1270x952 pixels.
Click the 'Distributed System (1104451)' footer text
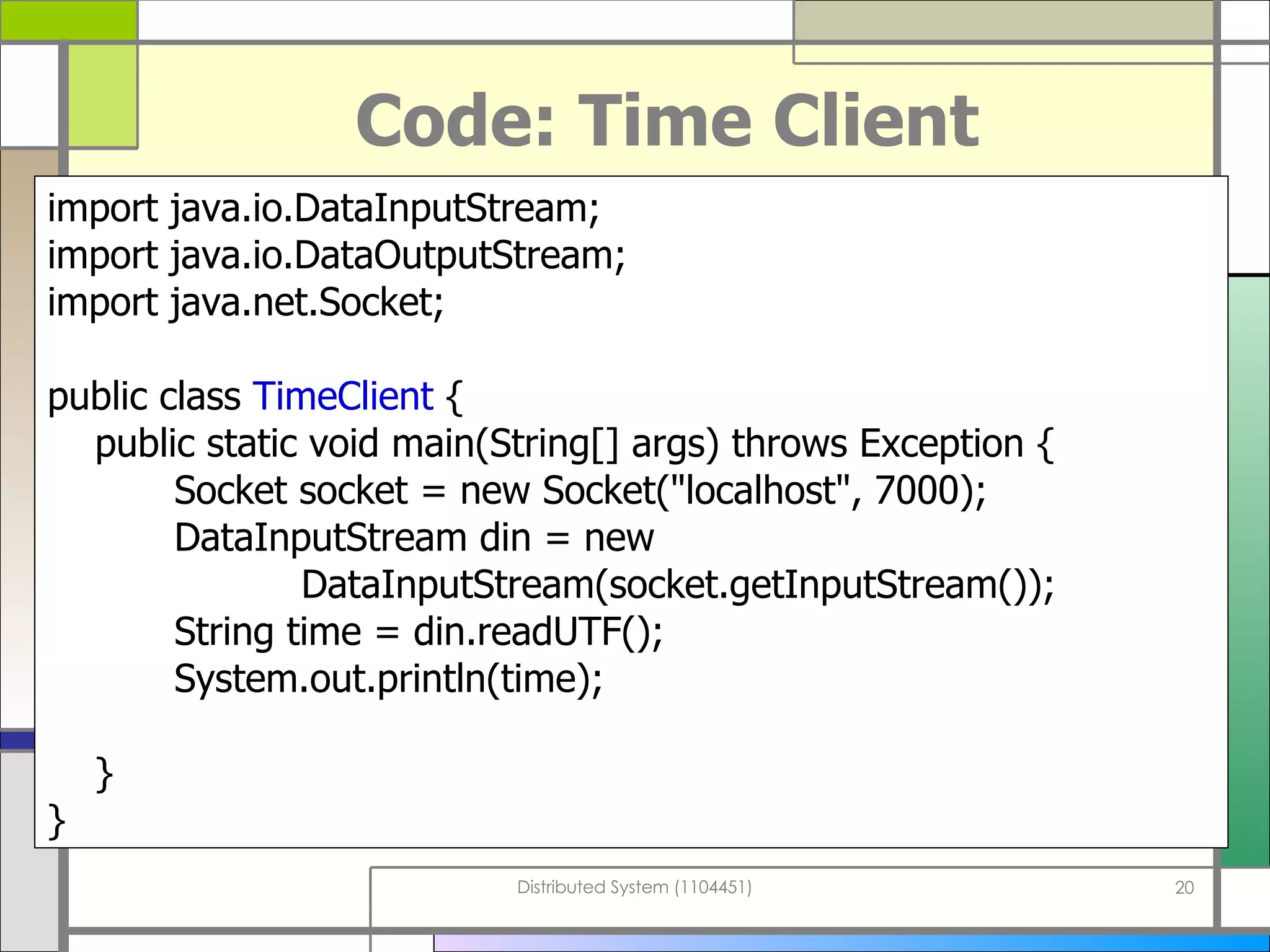pos(634,888)
